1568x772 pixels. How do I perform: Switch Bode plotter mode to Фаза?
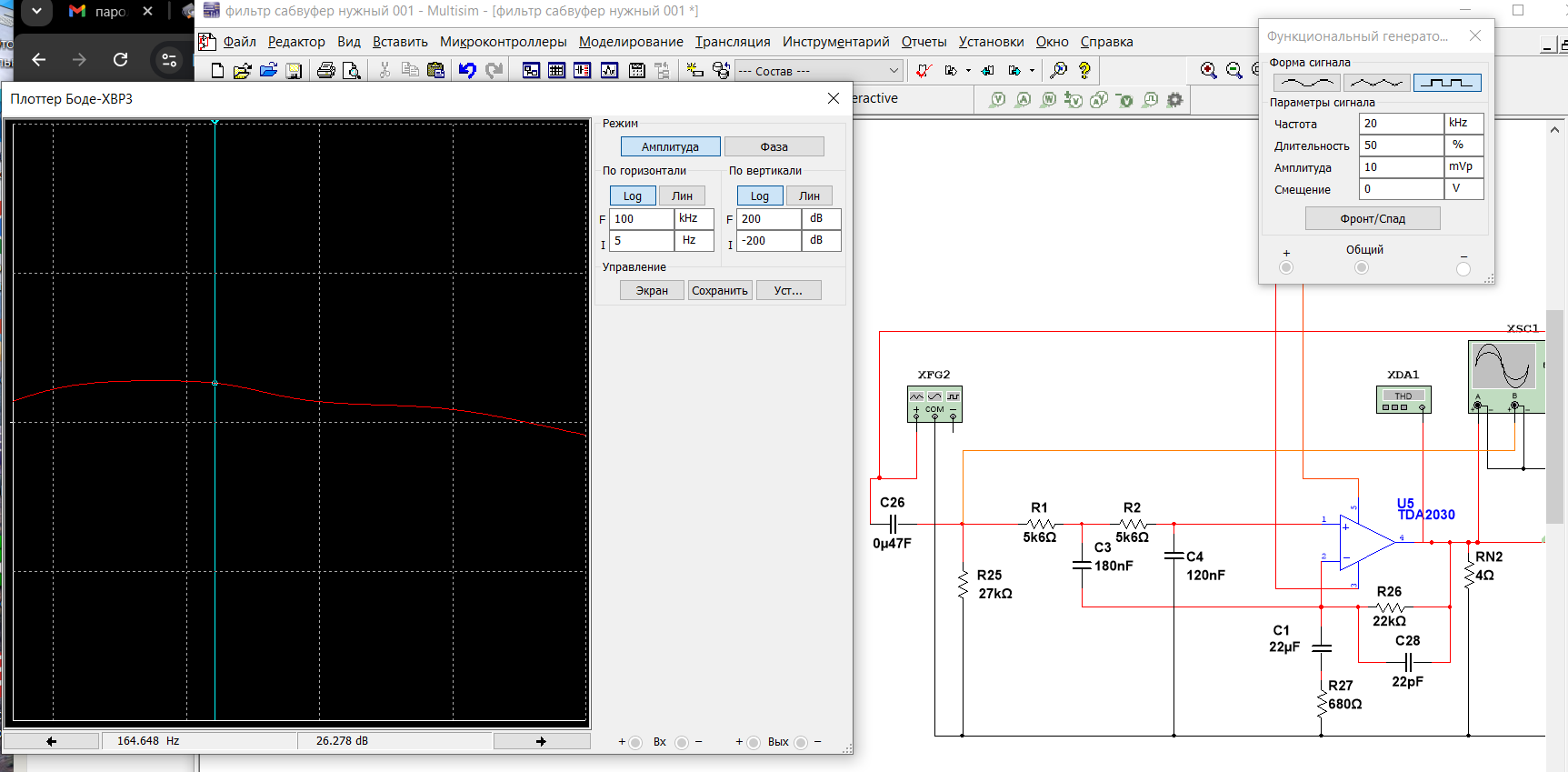point(774,146)
